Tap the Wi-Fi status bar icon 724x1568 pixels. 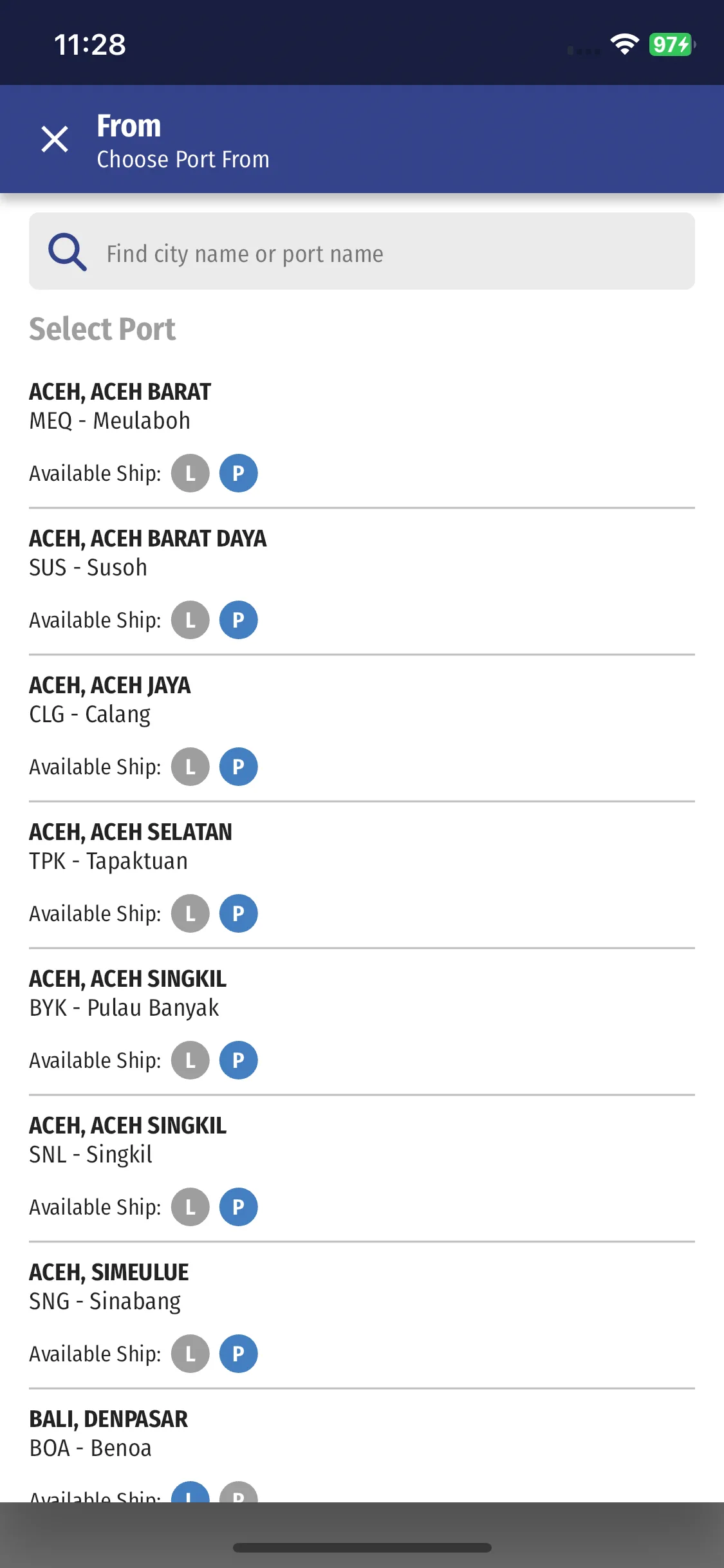(624, 44)
